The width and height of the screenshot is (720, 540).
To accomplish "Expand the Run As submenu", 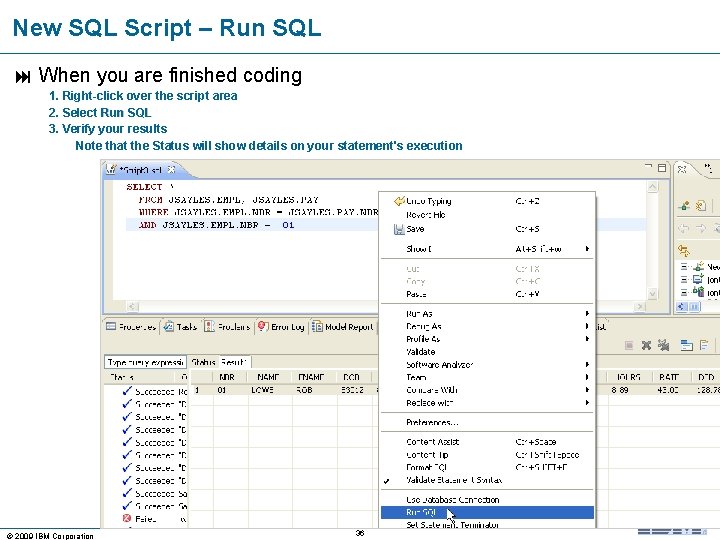I will tap(487, 314).
